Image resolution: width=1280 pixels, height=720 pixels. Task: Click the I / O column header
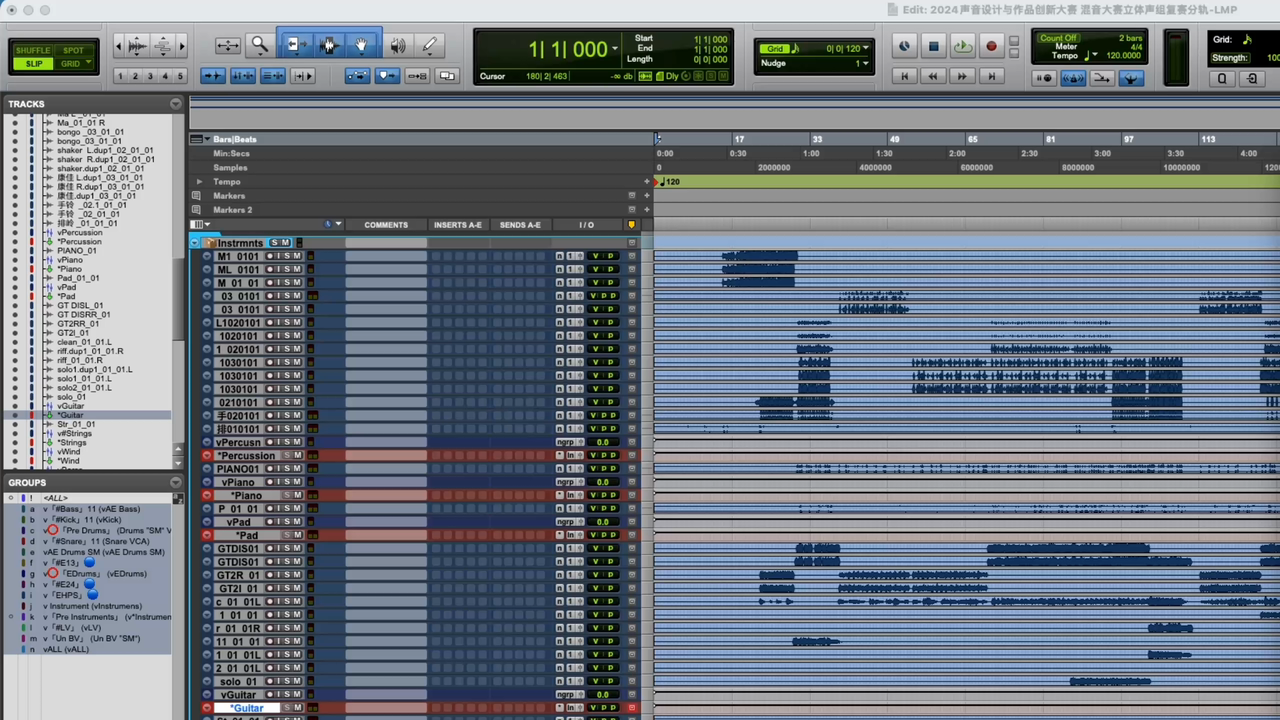[x=587, y=225]
